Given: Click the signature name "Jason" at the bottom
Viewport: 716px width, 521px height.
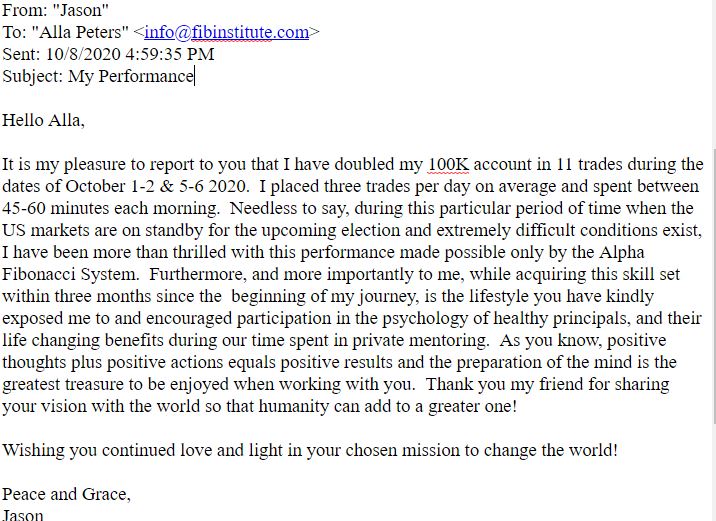Looking at the screenshot, I should point(23,515).
